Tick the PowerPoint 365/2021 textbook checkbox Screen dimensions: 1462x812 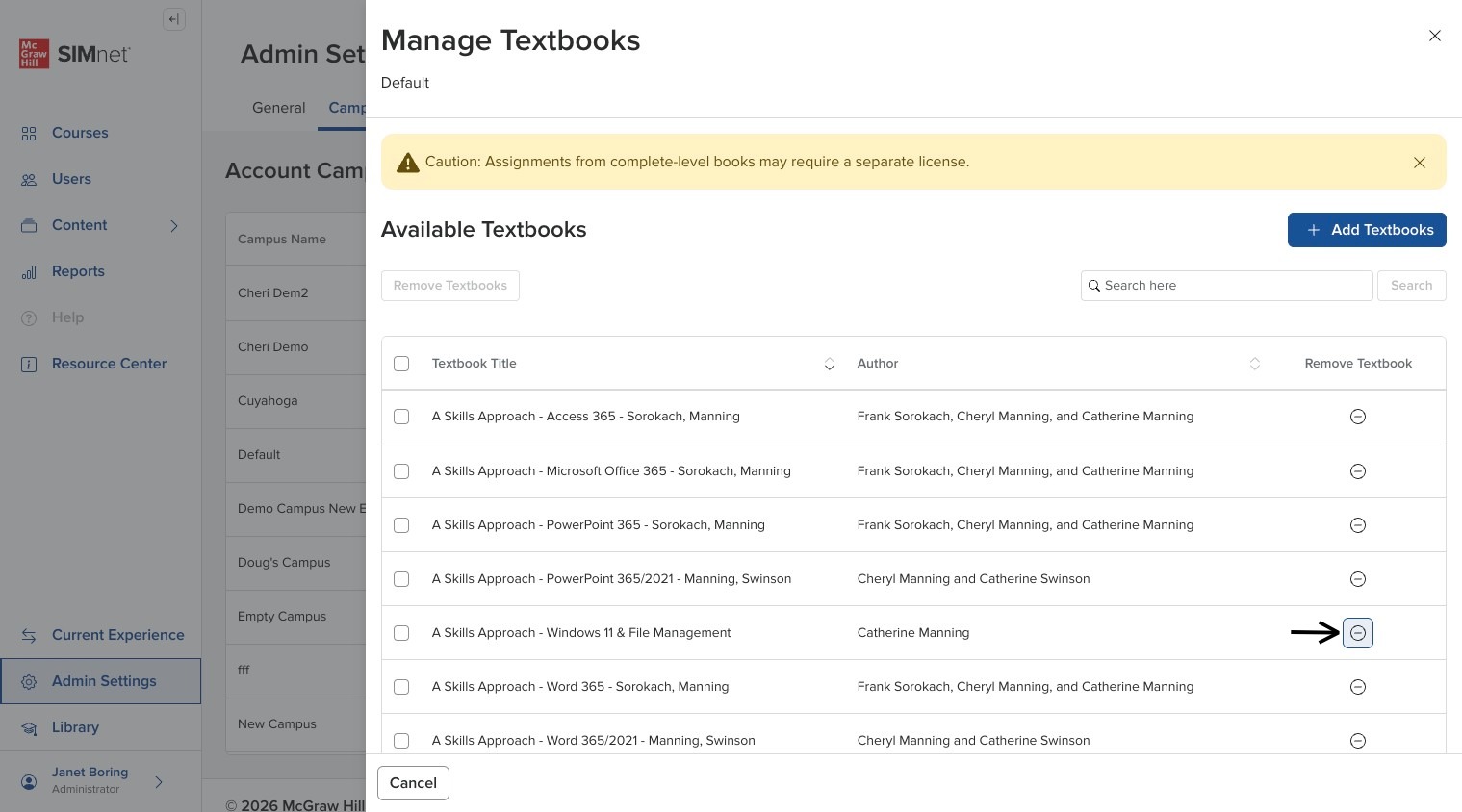tap(401, 579)
